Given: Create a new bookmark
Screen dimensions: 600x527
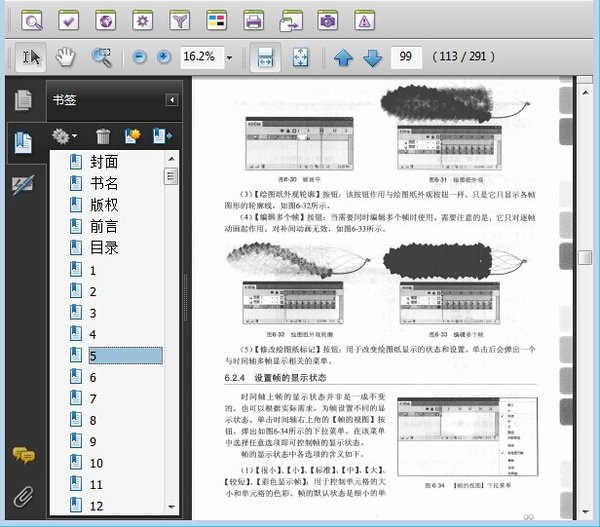Looking at the screenshot, I should tap(131, 135).
